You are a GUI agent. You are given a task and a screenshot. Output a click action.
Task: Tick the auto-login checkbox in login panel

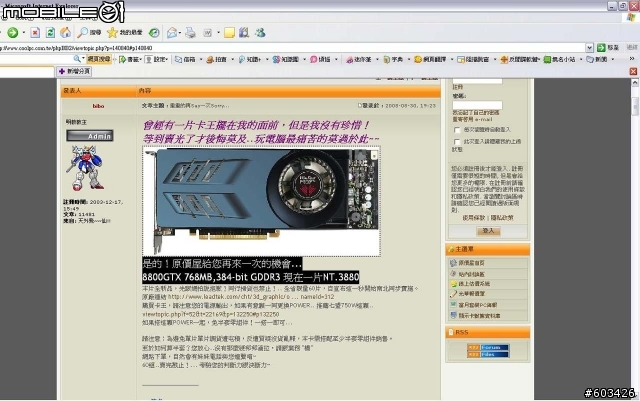pyautogui.click(x=457, y=130)
